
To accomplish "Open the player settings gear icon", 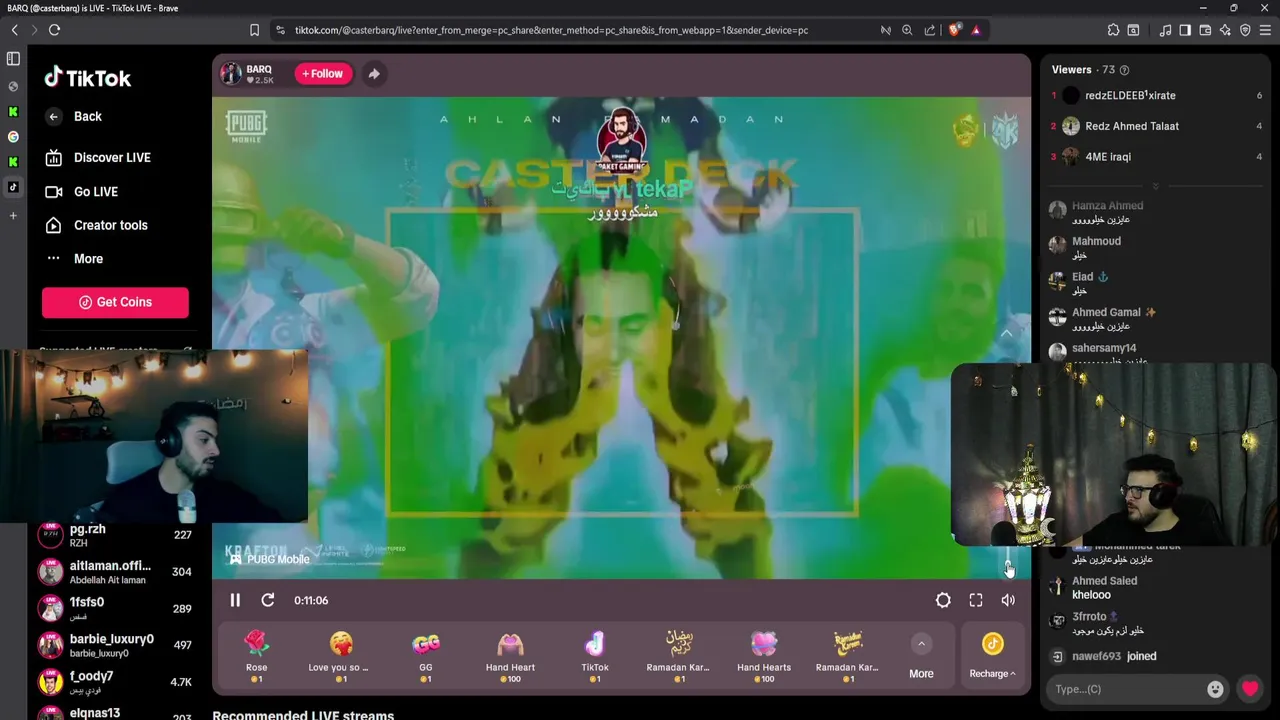I will 943,600.
